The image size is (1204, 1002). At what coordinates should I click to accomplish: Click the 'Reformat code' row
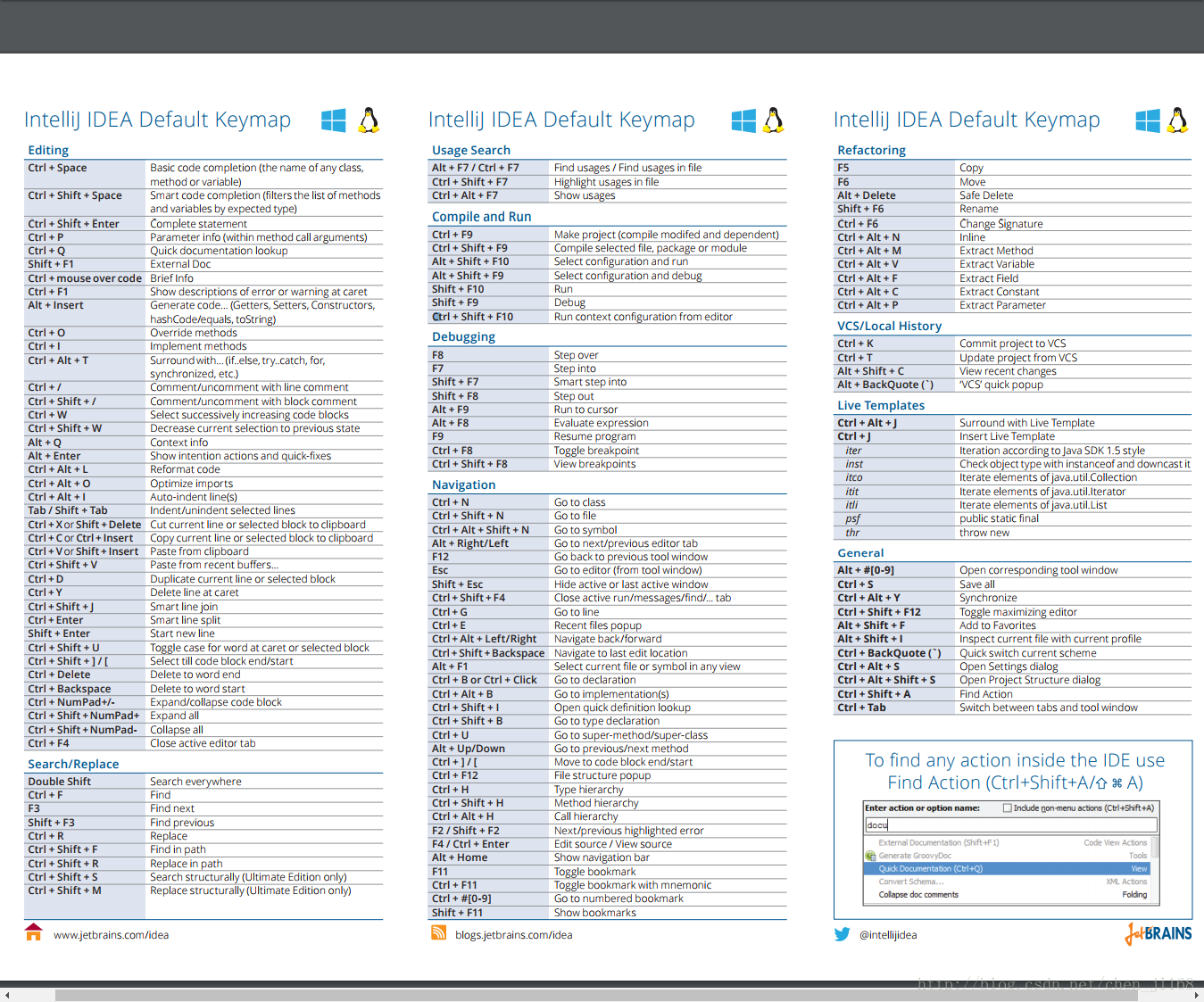coord(204,469)
